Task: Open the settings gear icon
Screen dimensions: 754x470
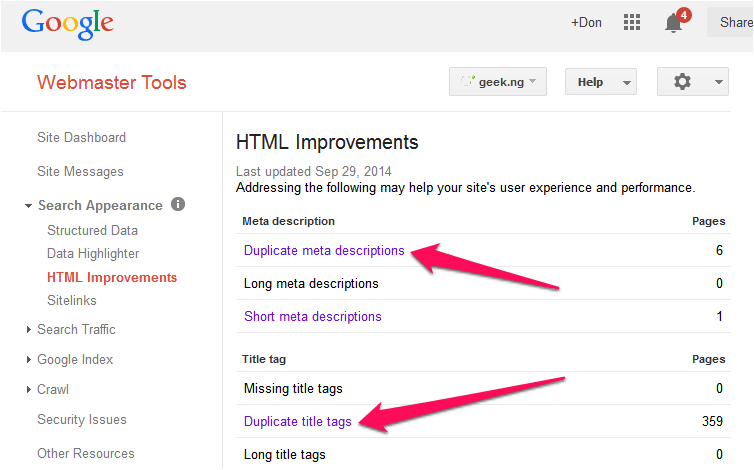Action: tap(692, 82)
